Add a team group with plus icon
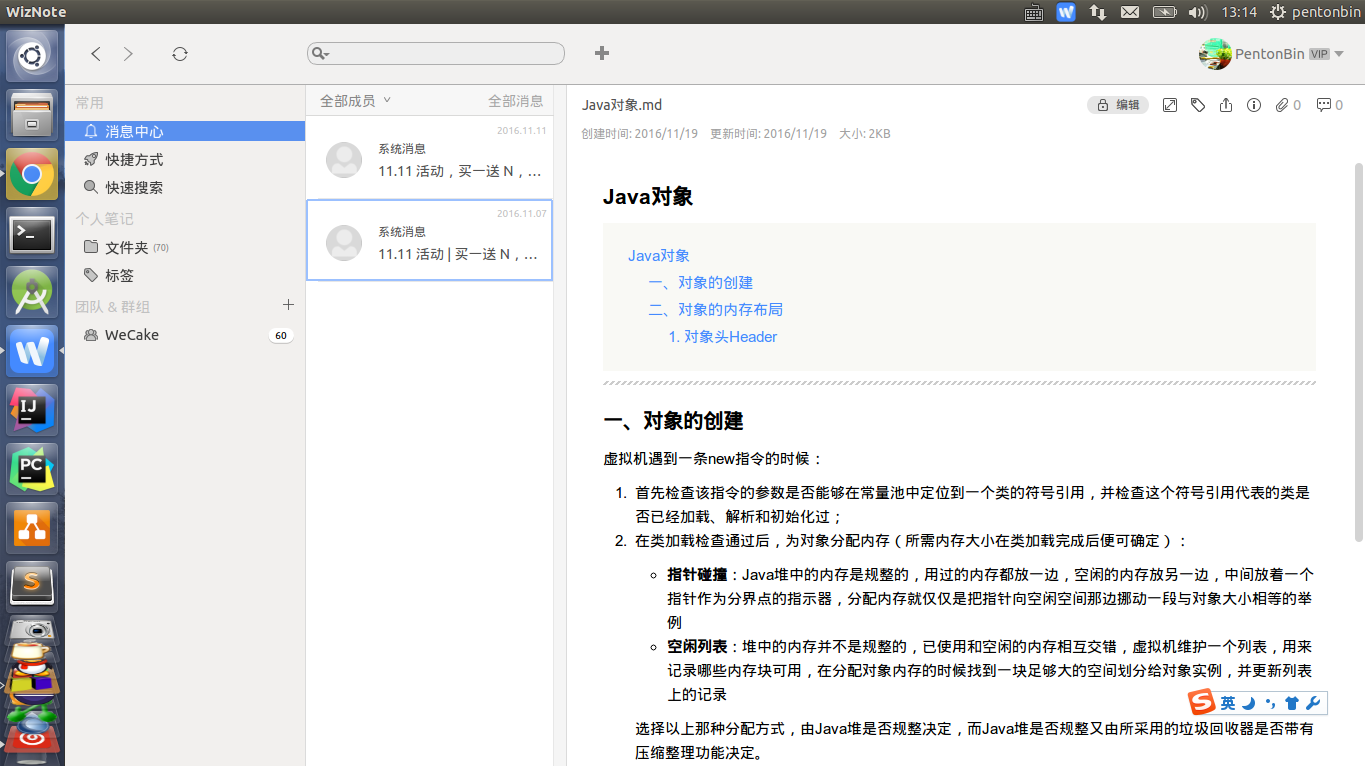Image resolution: width=1365 pixels, height=766 pixels. (288, 305)
